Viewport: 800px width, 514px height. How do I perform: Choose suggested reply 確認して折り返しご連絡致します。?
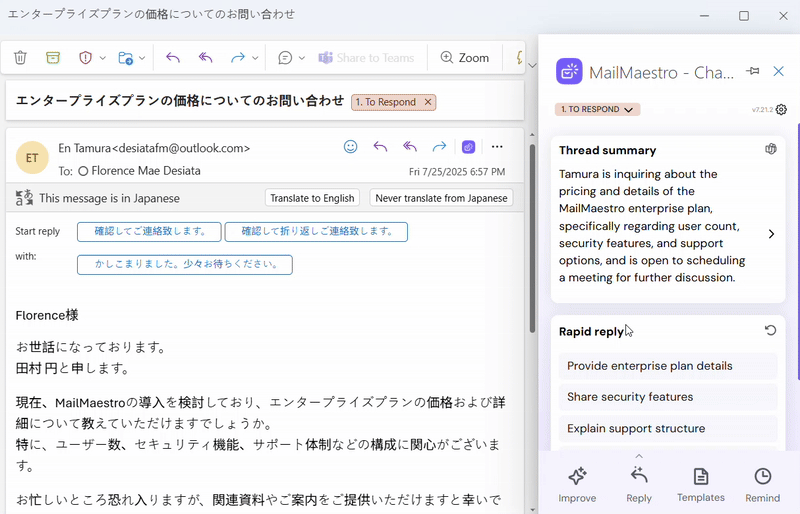[x=316, y=232]
